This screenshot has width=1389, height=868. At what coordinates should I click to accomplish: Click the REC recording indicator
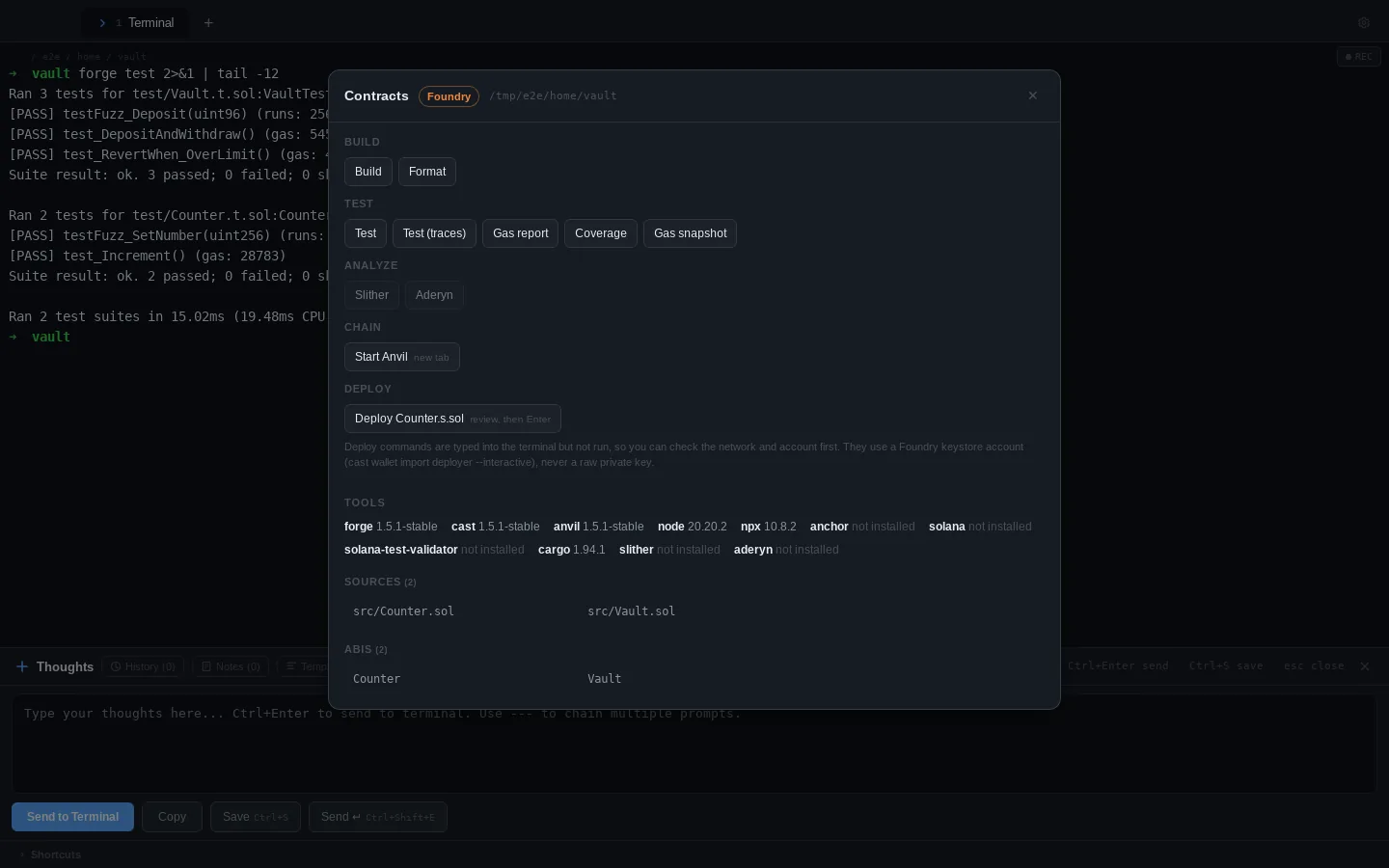(1358, 57)
